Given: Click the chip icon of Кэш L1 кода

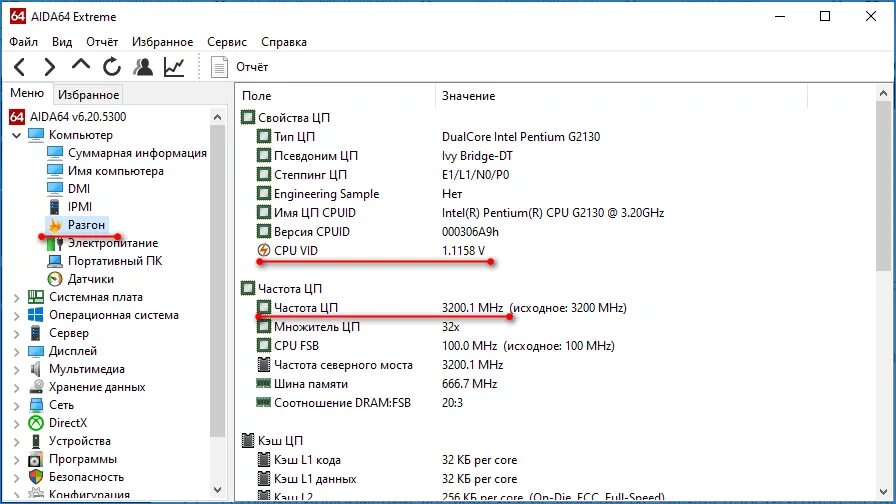Looking at the screenshot, I should [263, 459].
